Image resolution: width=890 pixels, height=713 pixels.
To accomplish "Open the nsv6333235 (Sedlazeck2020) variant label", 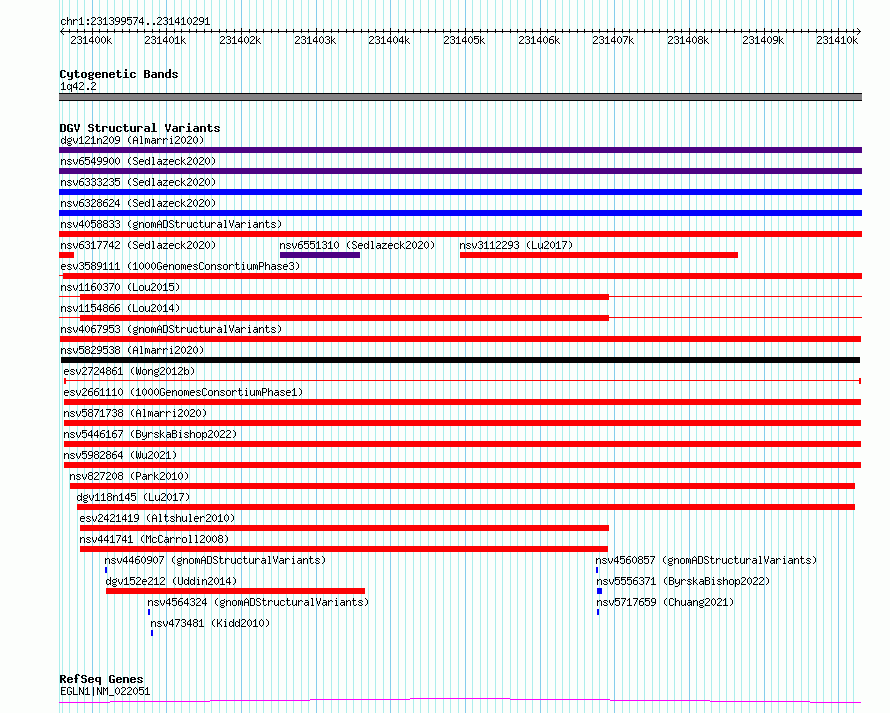I will pos(138,182).
